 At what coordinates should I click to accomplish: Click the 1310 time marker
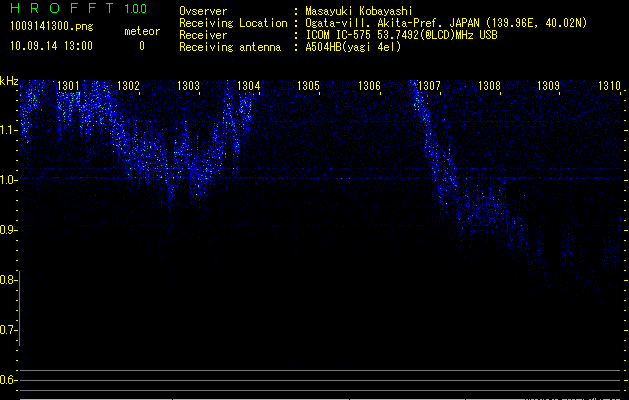[609, 86]
